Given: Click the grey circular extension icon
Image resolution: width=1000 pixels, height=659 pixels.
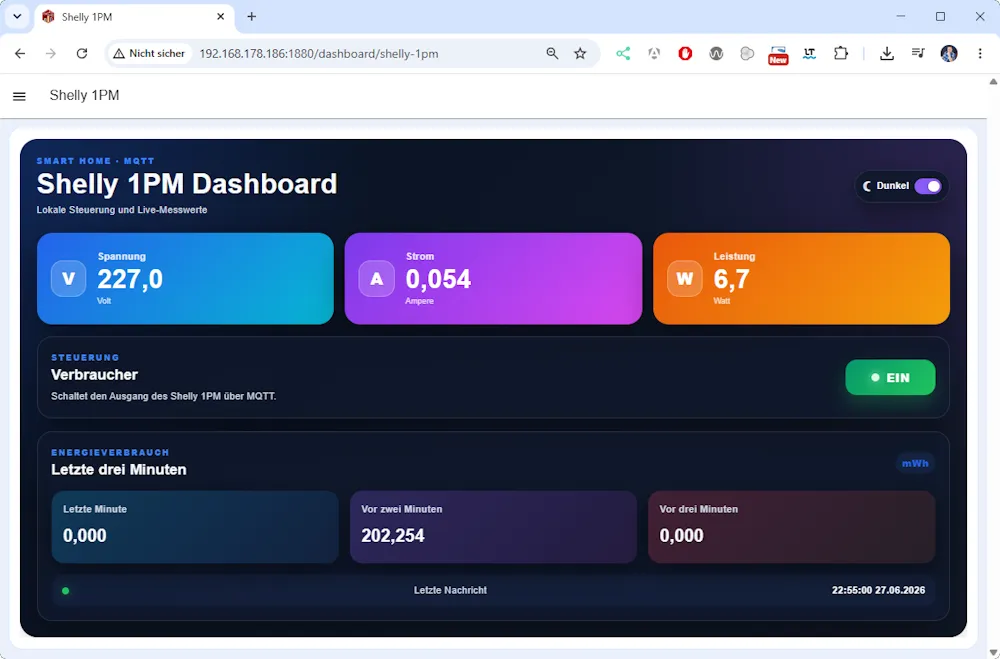Looking at the screenshot, I should 747,54.
